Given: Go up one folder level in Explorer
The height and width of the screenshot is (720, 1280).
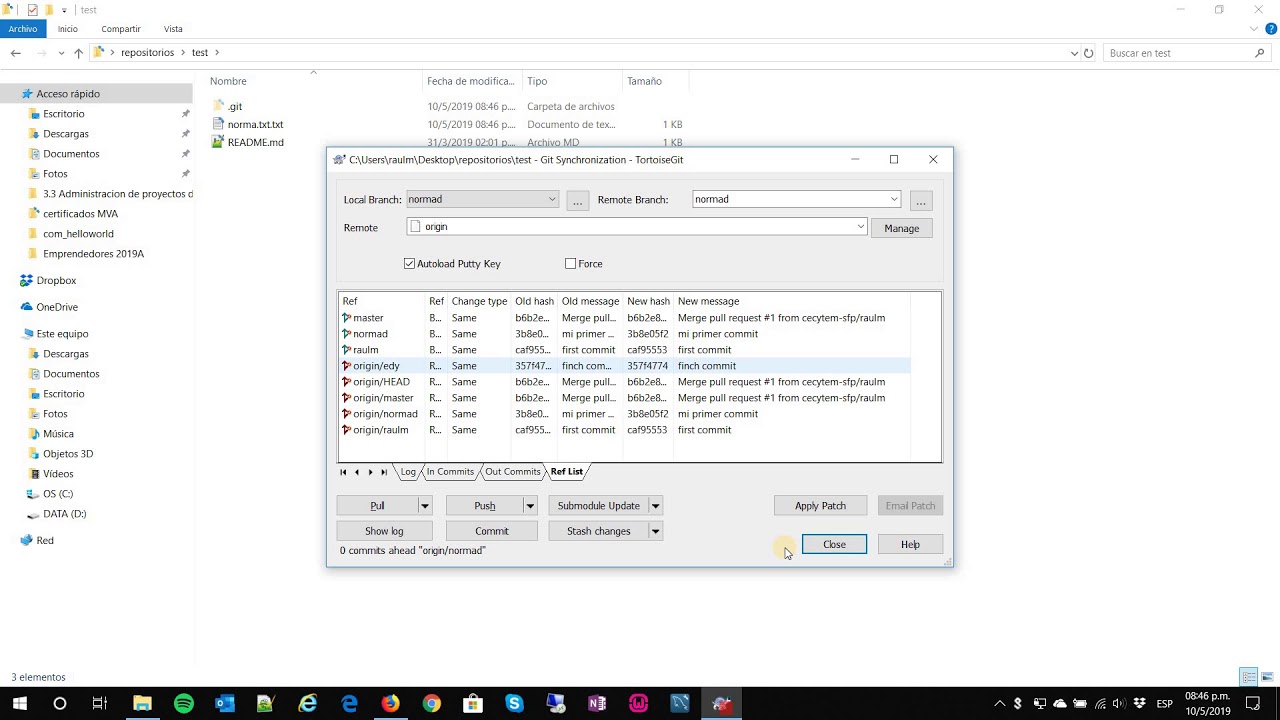Looking at the screenshot, I should tap(78, 53).
